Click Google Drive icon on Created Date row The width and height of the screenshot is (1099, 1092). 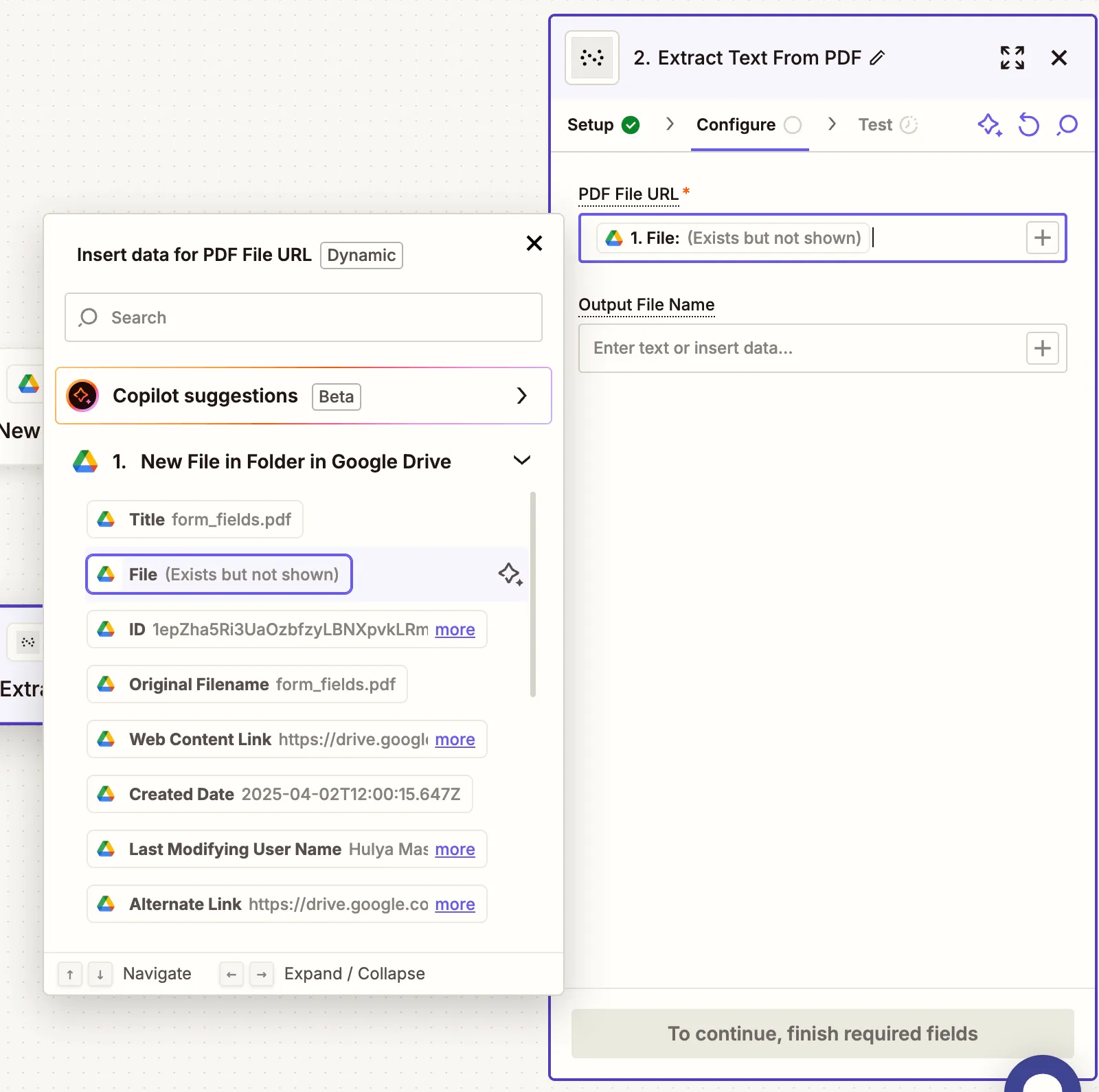[x=106, y=794]
